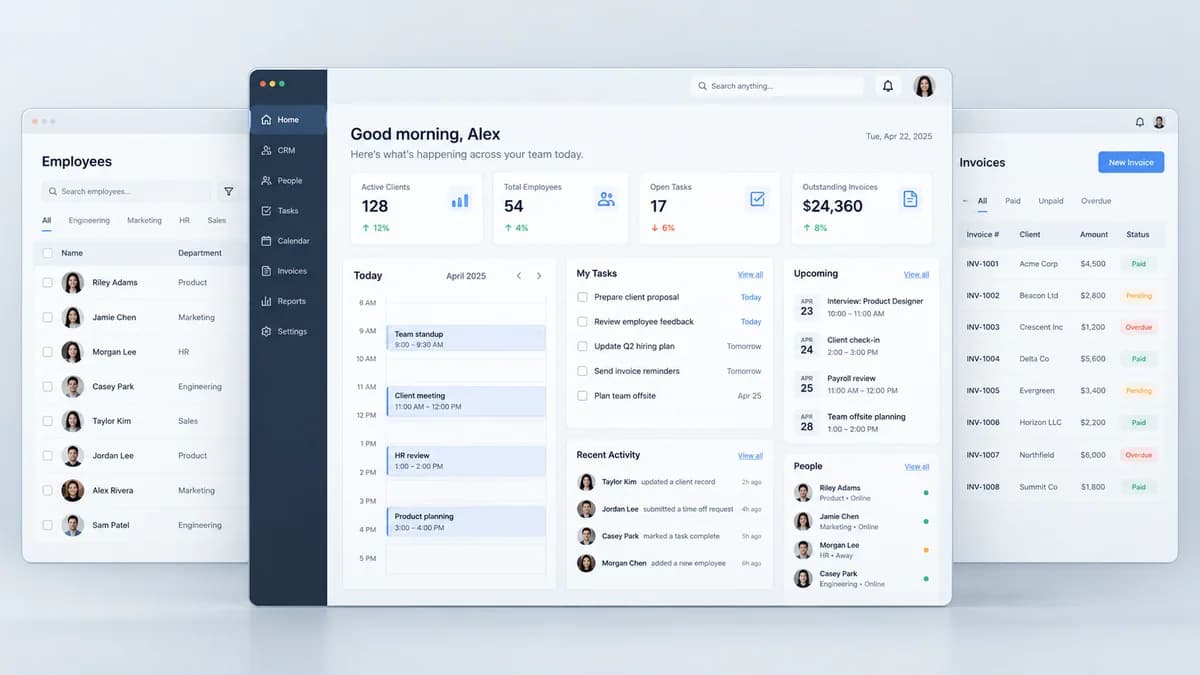Viewport: 1200px width, 675px height.
Task: Select the Marketing tab in Employees window
Action: click(x=144, y=220)
